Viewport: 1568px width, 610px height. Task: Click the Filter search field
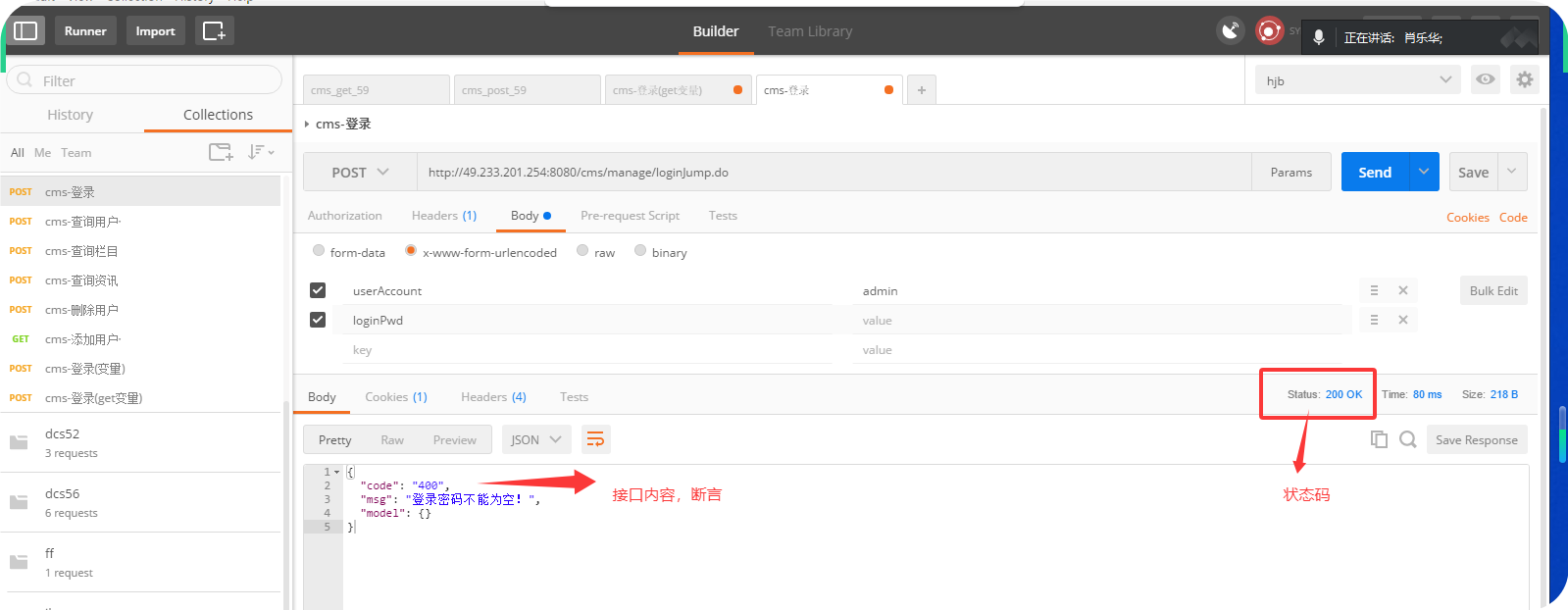pyautogui.click(x=145, y=80)
